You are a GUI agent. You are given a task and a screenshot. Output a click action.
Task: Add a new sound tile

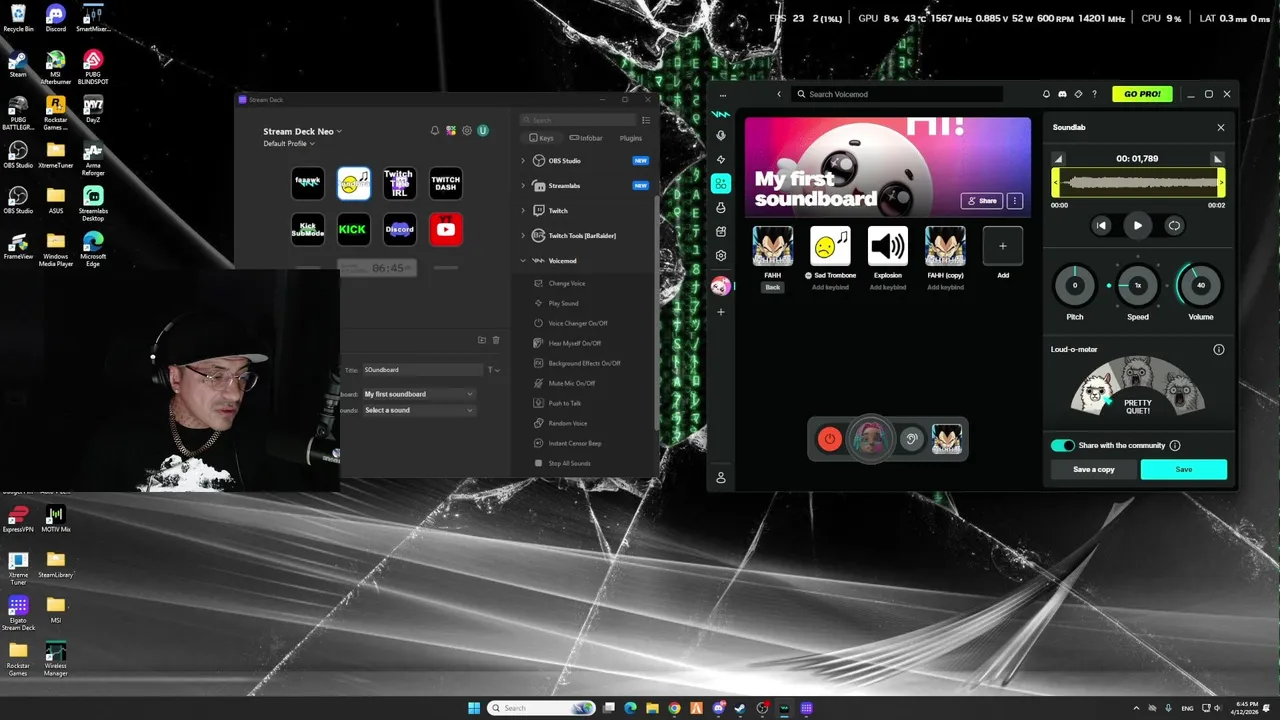pyautogui.click(x=1003, y=246)
